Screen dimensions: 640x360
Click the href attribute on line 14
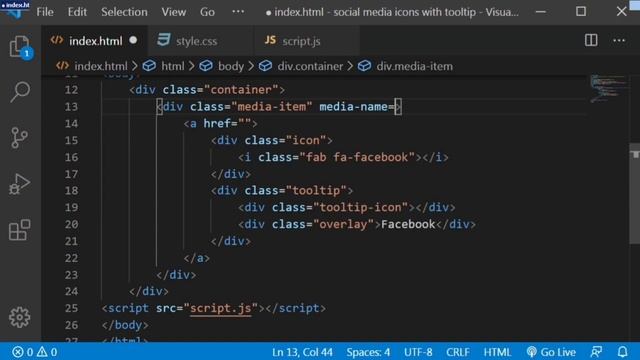tap(217, 123)
